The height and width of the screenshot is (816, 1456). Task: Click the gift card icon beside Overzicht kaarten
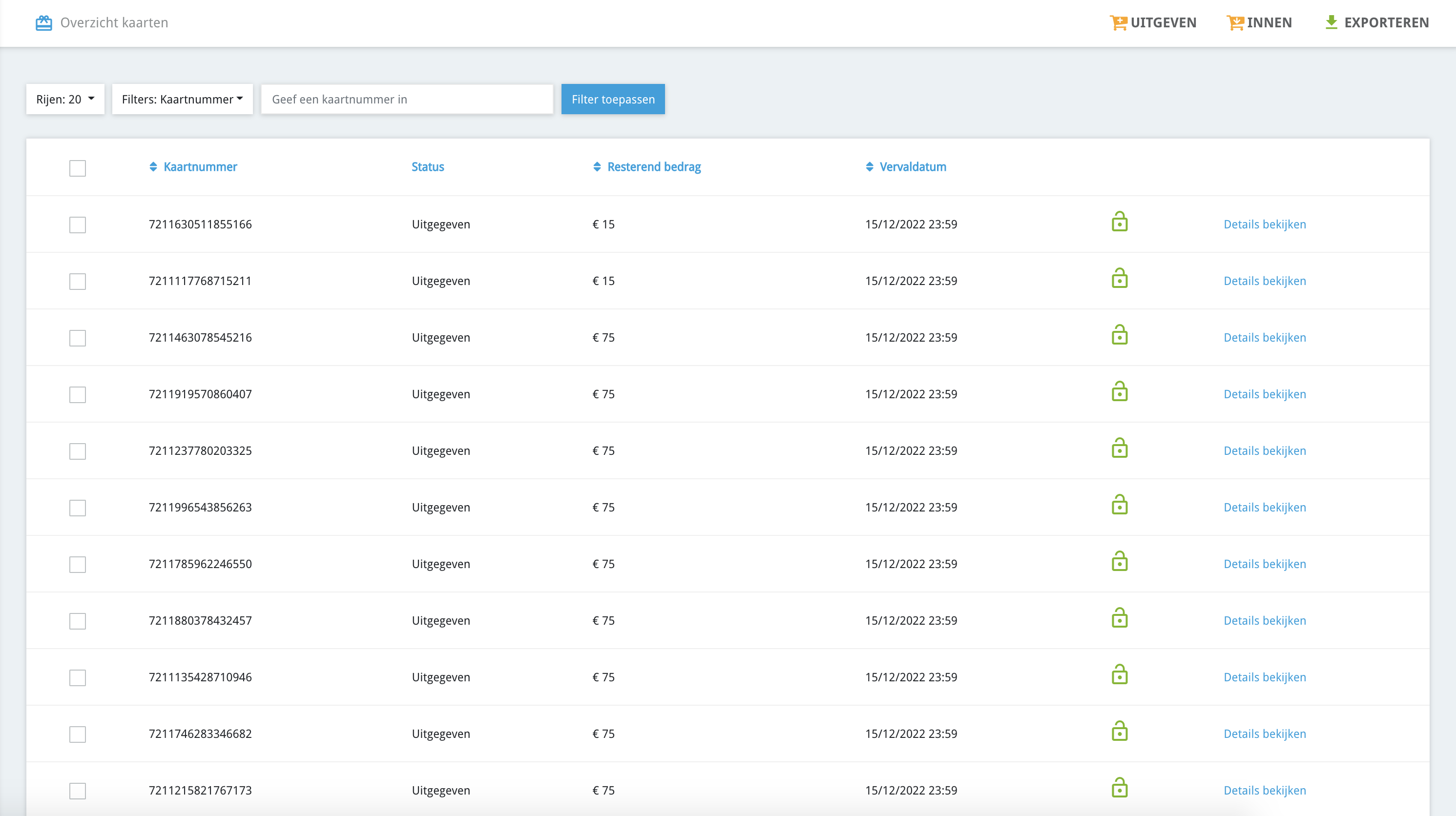(43, 22)
